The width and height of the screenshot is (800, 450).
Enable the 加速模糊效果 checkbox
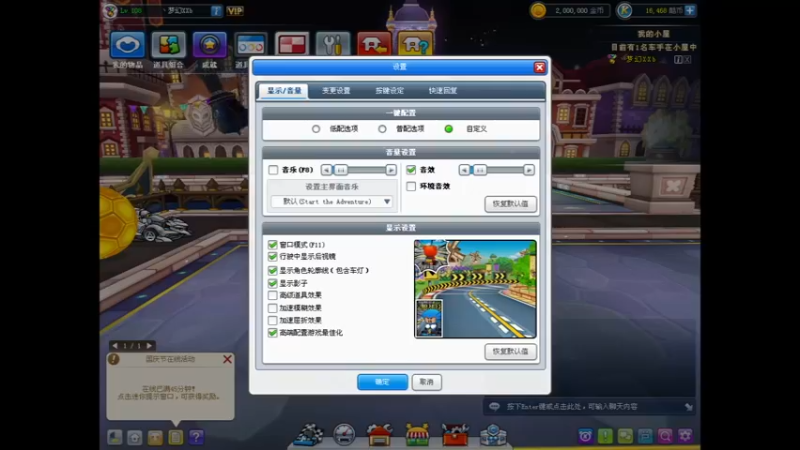point(272,308)
